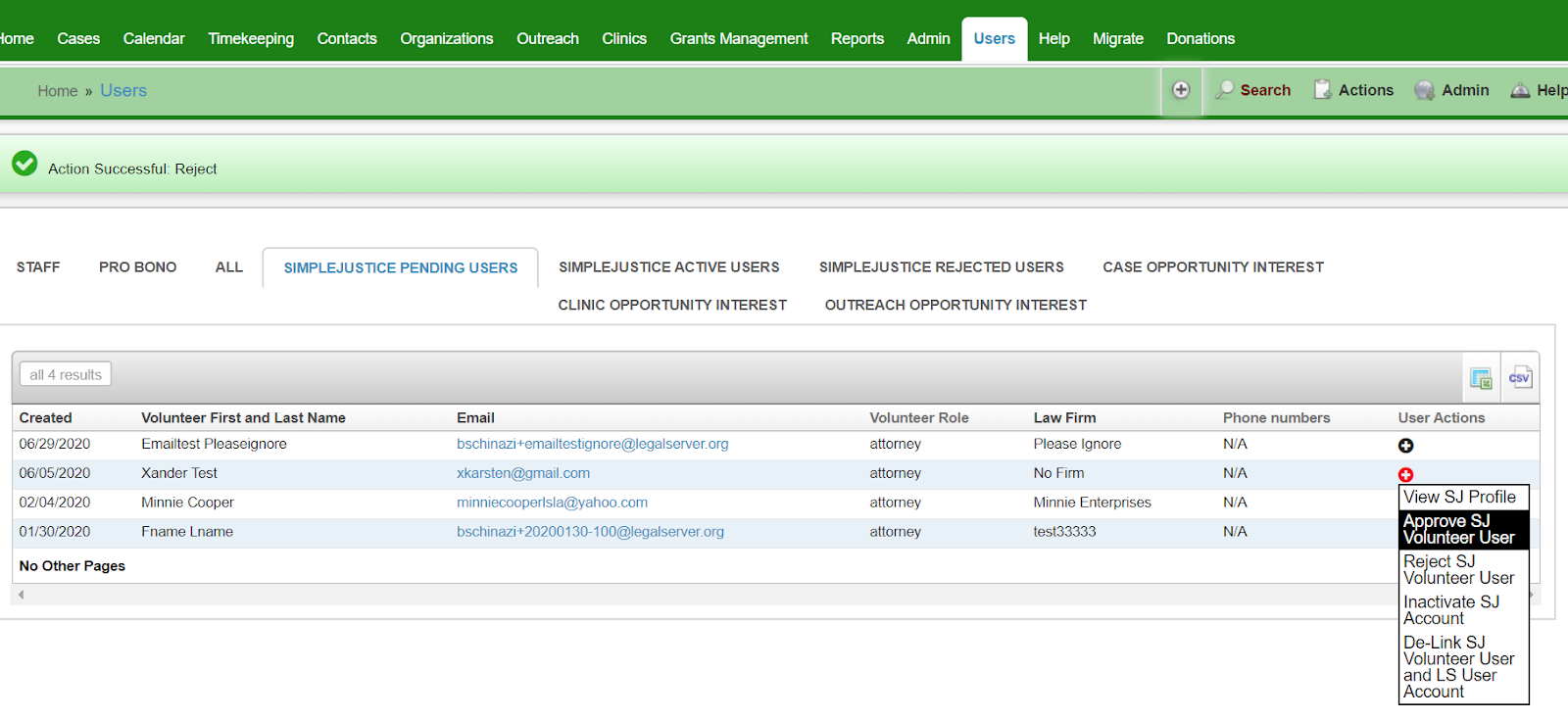The height and width of the screenshot is (719, 1568).
Task: Choose View SJ Profile from menu
Action: point(1463,498)
